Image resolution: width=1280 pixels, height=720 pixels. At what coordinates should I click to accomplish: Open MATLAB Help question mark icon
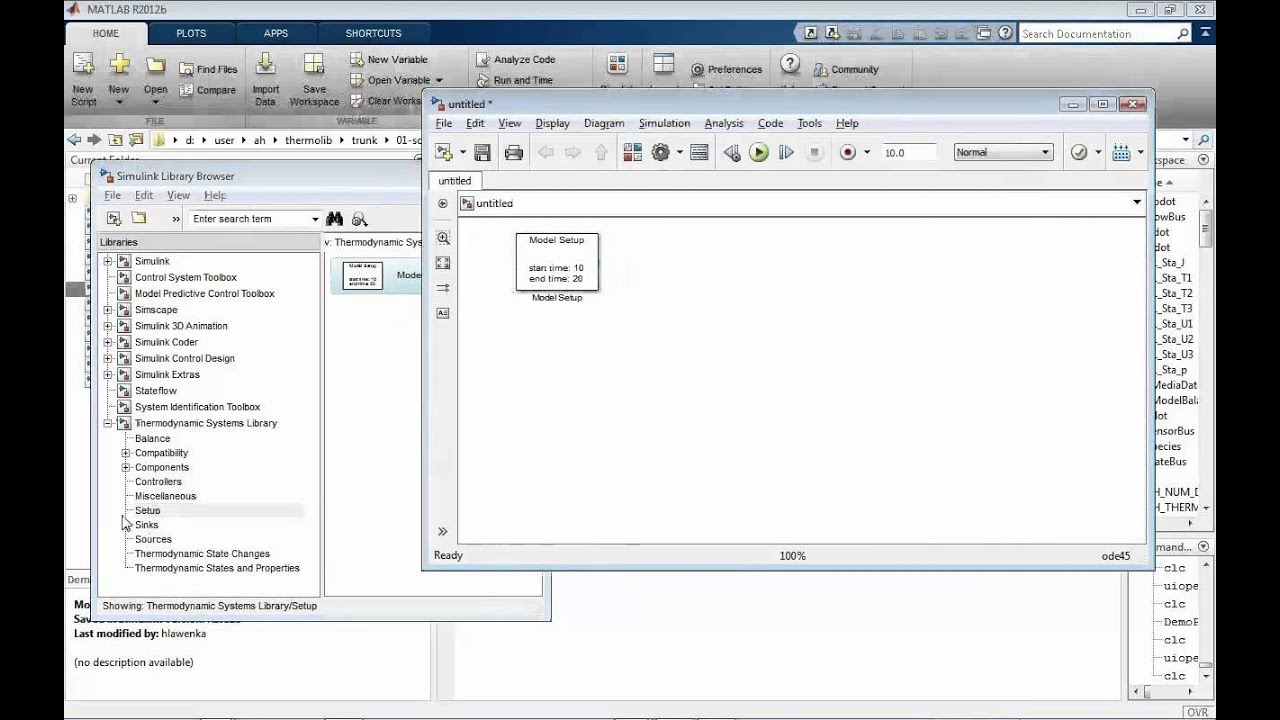click(790, 64)
